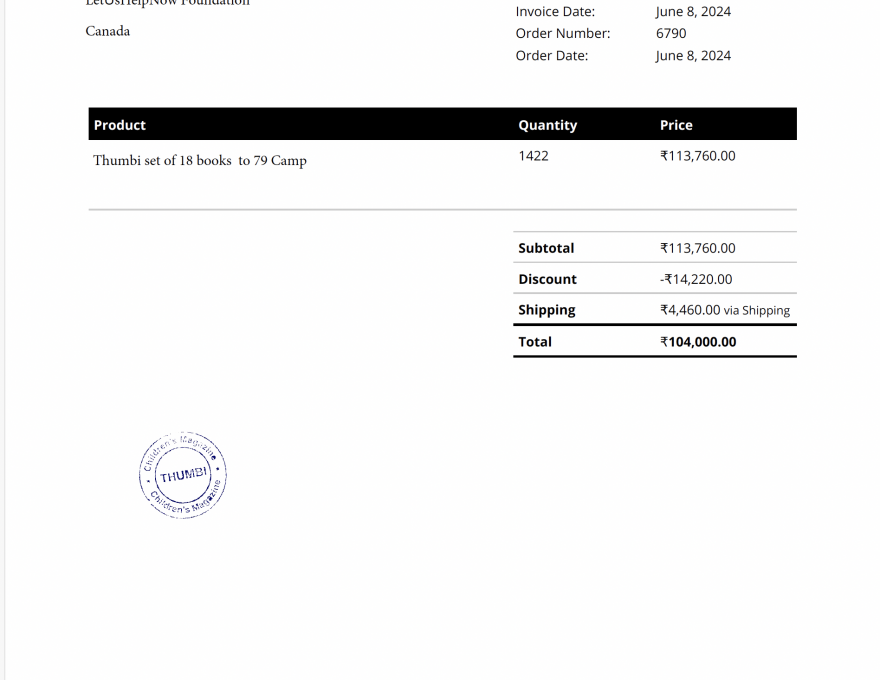Click the THUMBI circular stamp seal
This screenshot has height=680, width=880.
coord(182,473)
